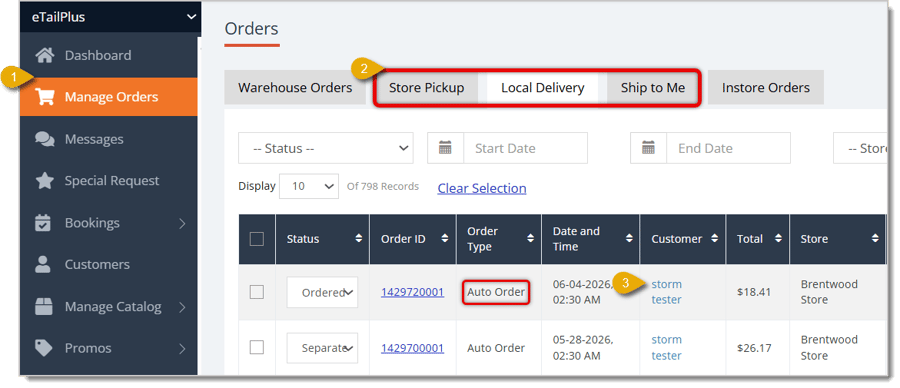Sort by the Status column arrows
The width and height of the screenshot is (900, 388).
pyautogui.click(x=359, y=239)
